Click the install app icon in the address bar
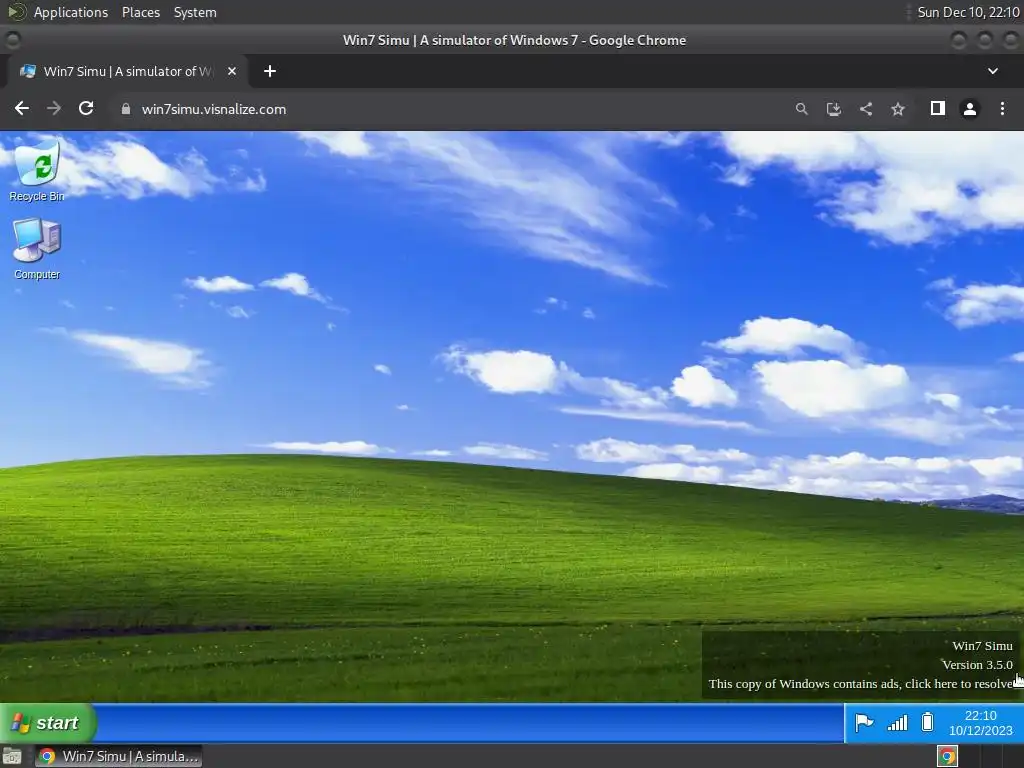 (833, 109)
